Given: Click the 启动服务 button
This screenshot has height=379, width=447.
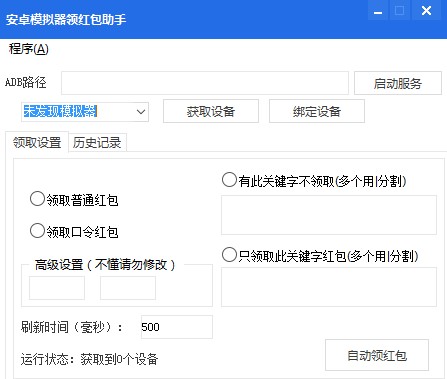Looking at the screenshot, I should [398, 83].
